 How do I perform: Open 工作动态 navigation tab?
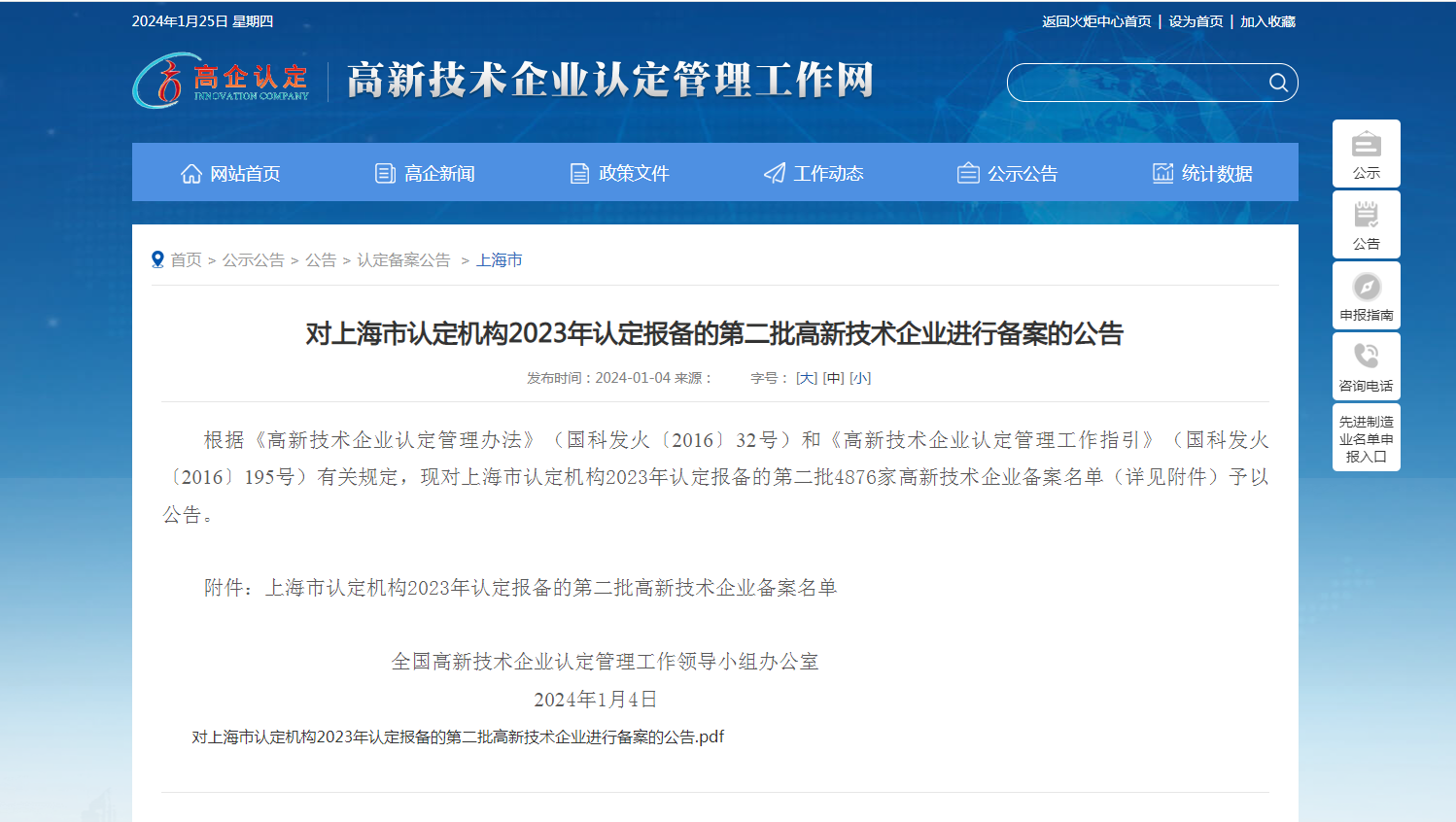tap(814, 173)
